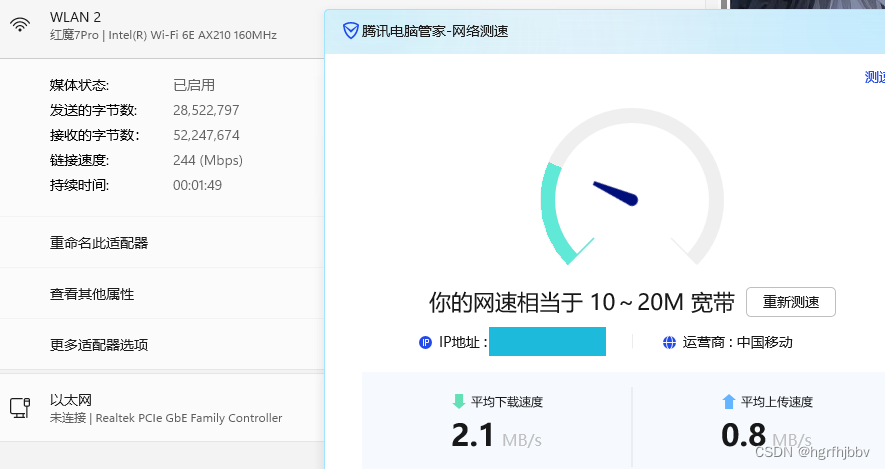This screenshot has width=885, height=469.
Task: Click the 0.8 MB/s upload speed value
Action: (x=766, y=436)
